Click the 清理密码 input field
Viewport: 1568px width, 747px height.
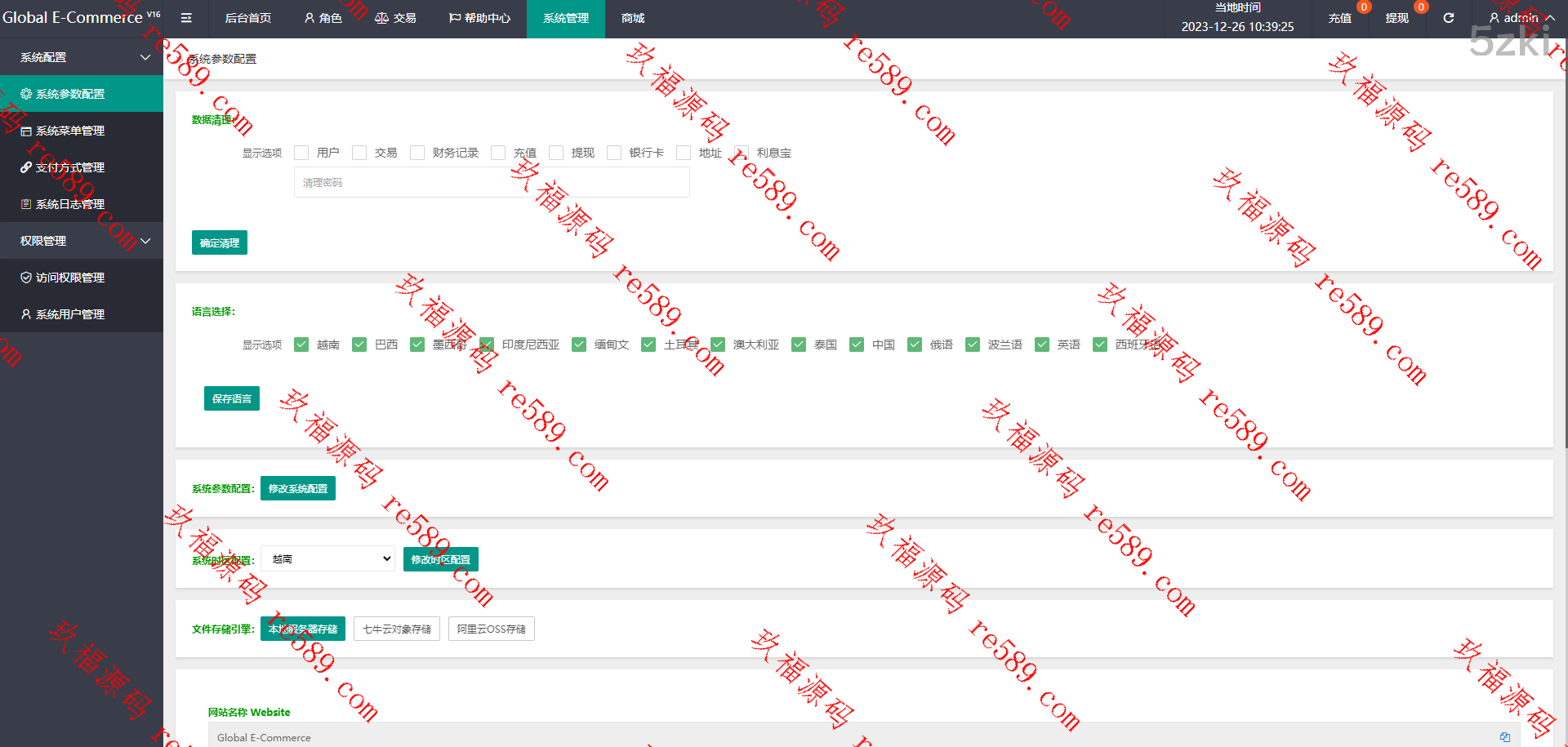pyautogui.click(x=492, y=182)
